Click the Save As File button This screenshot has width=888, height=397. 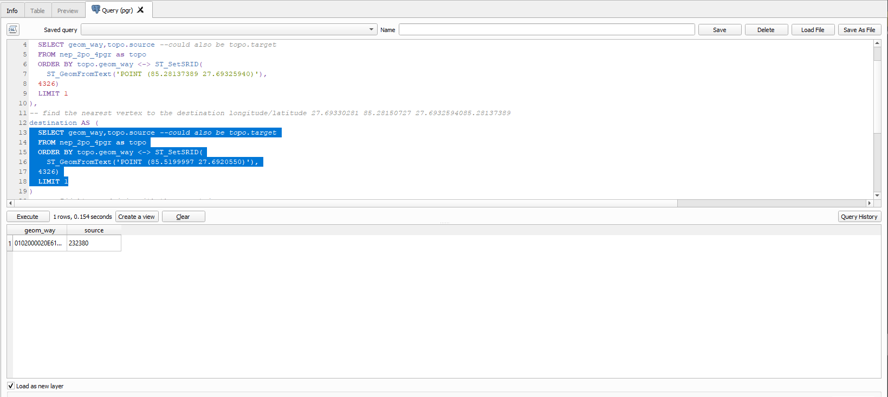859,29
